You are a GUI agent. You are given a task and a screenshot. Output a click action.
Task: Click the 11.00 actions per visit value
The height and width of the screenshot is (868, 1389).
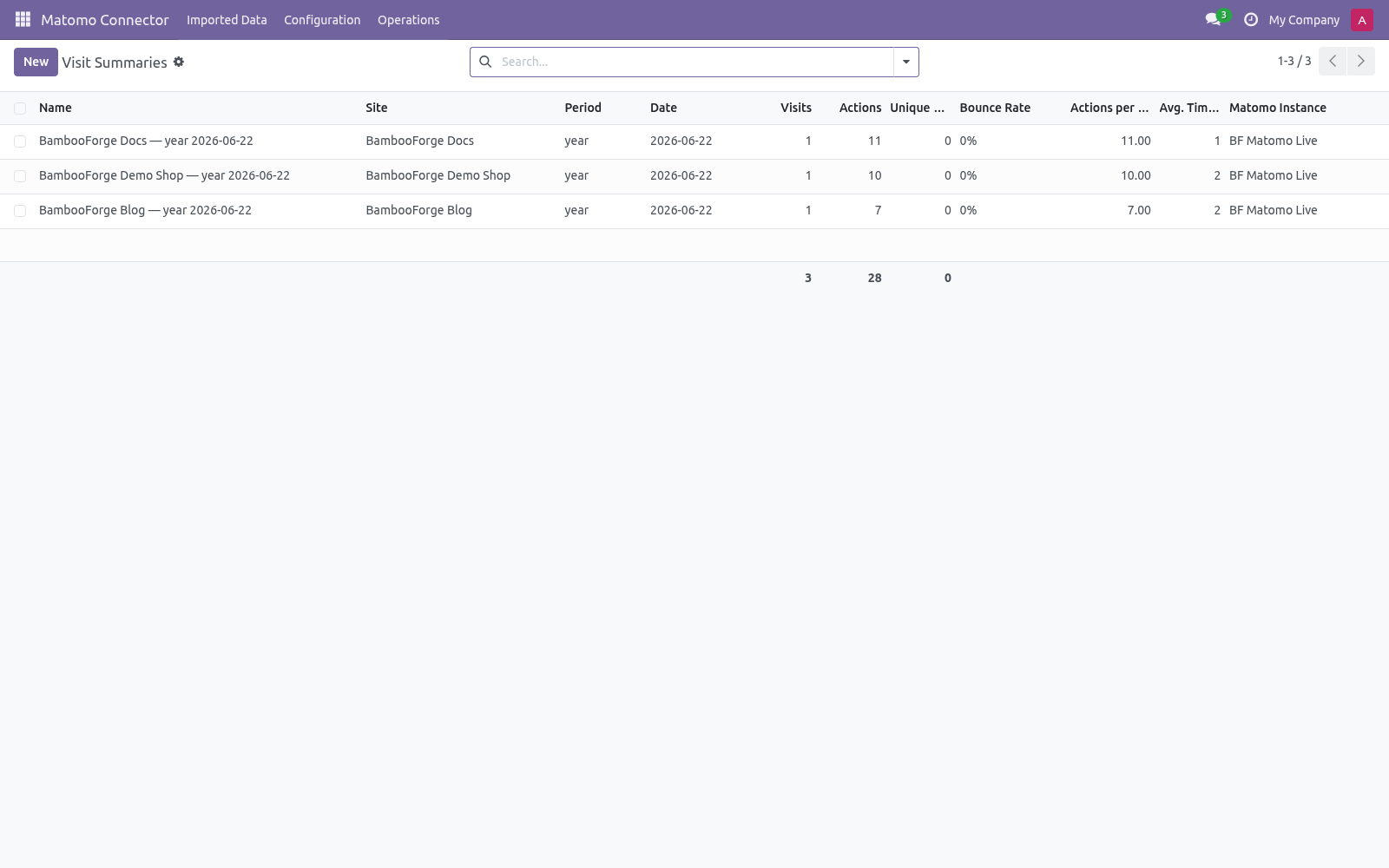point(1136,141)
